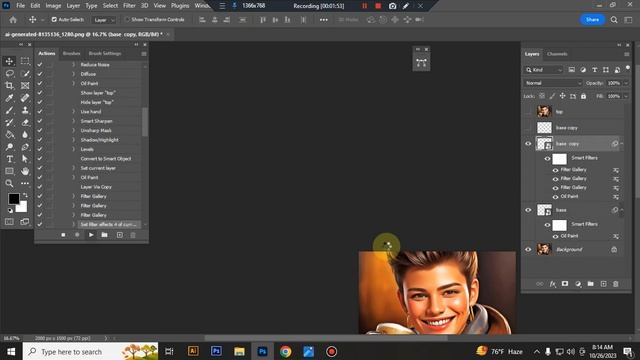
Task: Click the layer style fx icon
Action: click(553, 284)
